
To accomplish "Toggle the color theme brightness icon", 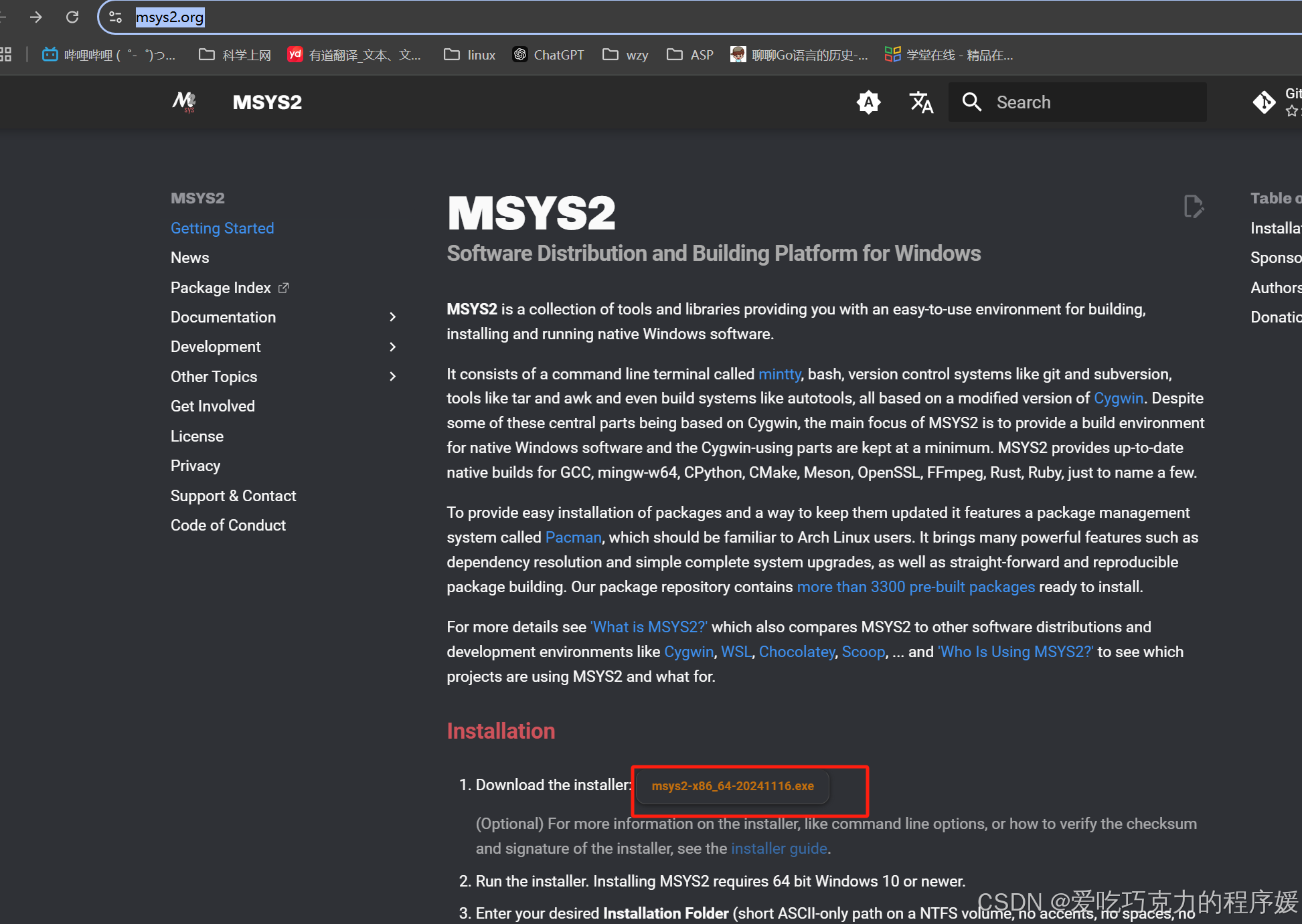I will tap(868, 102).
